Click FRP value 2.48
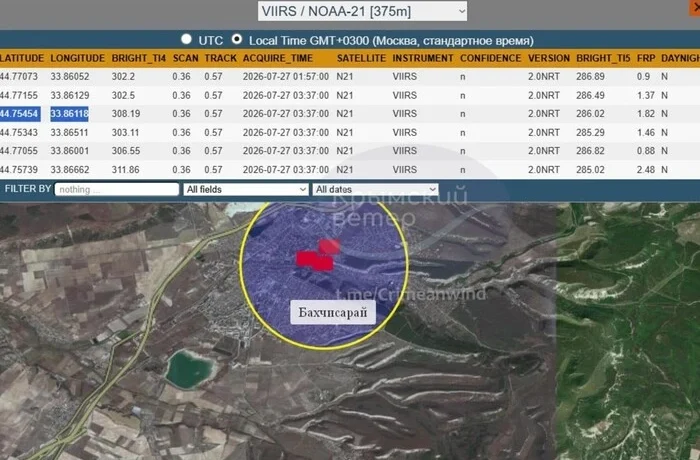Image resolution: width=700 pixels, height=460 pixels. 646,170
